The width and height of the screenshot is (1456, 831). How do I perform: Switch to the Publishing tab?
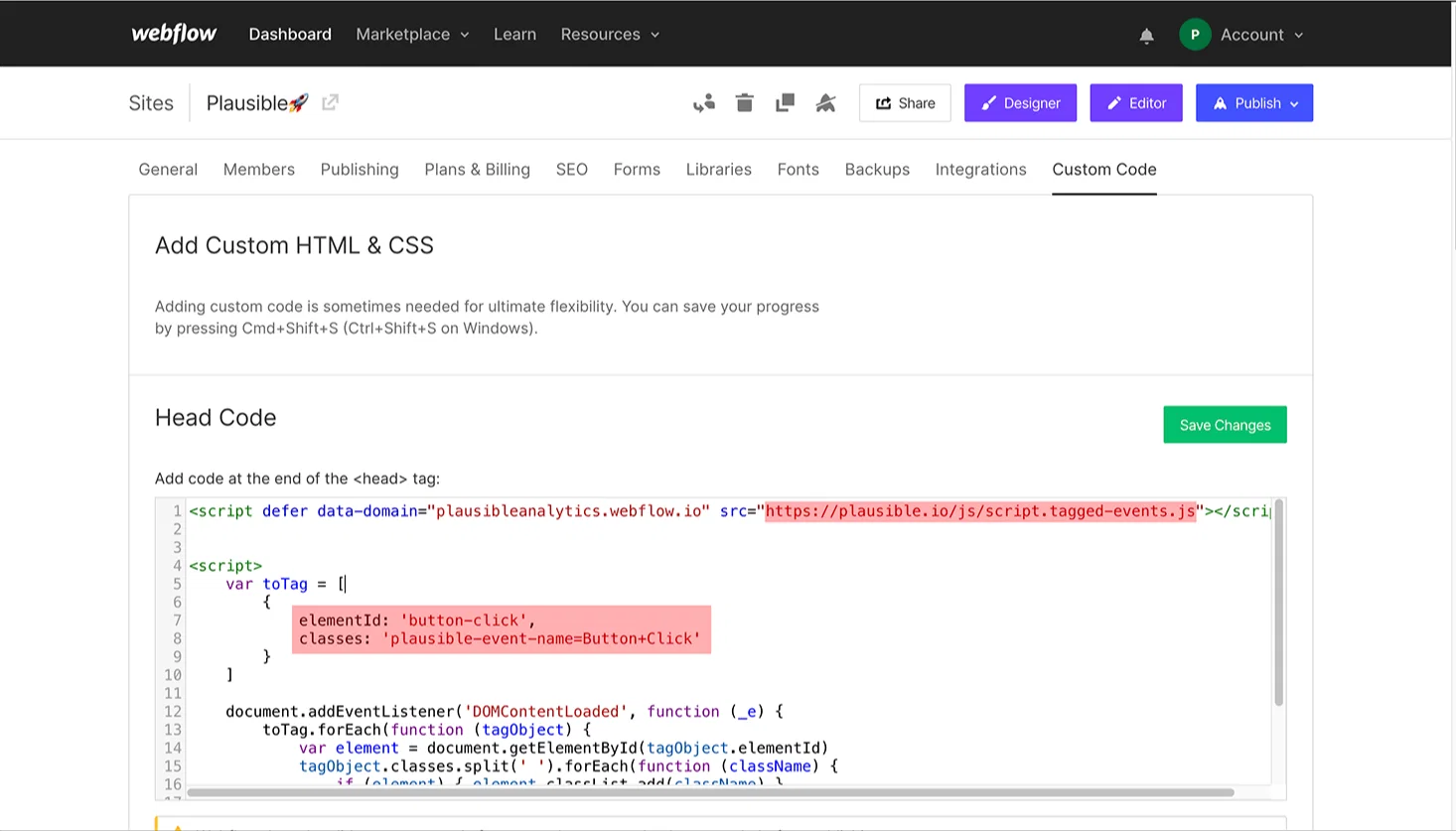pos(360,170)
